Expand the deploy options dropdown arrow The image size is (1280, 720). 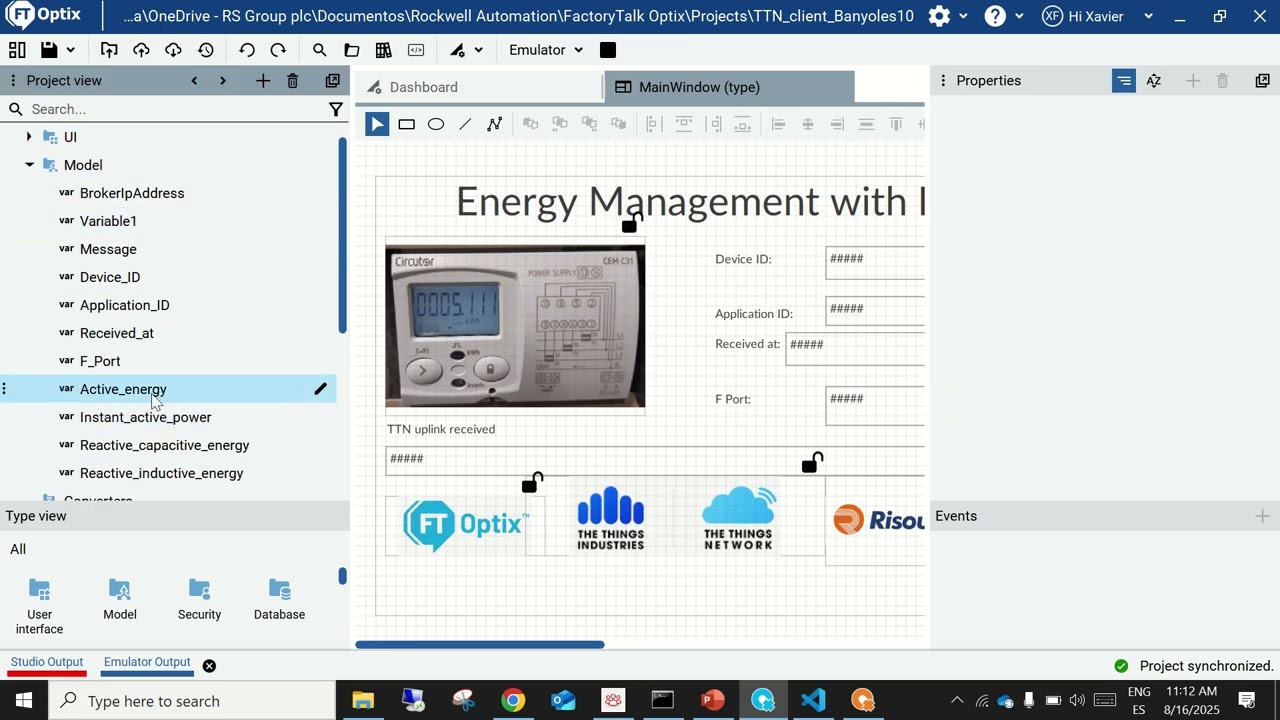point(479,50)
